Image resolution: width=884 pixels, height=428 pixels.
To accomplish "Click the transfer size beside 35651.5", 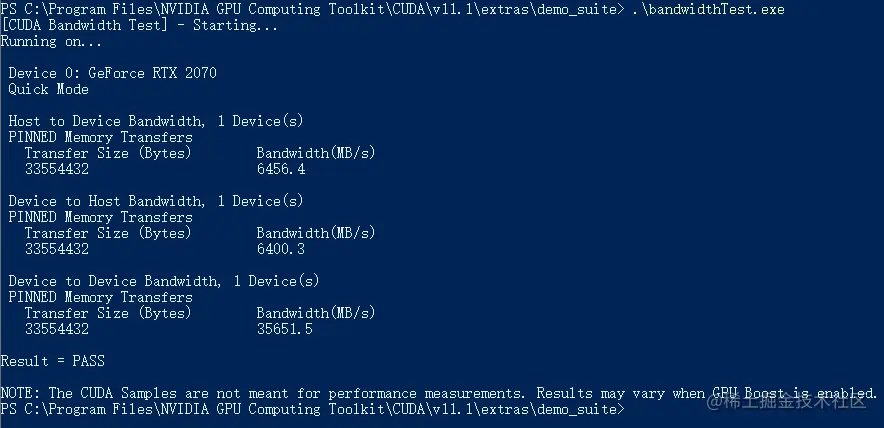I will (x=57, y=329).
